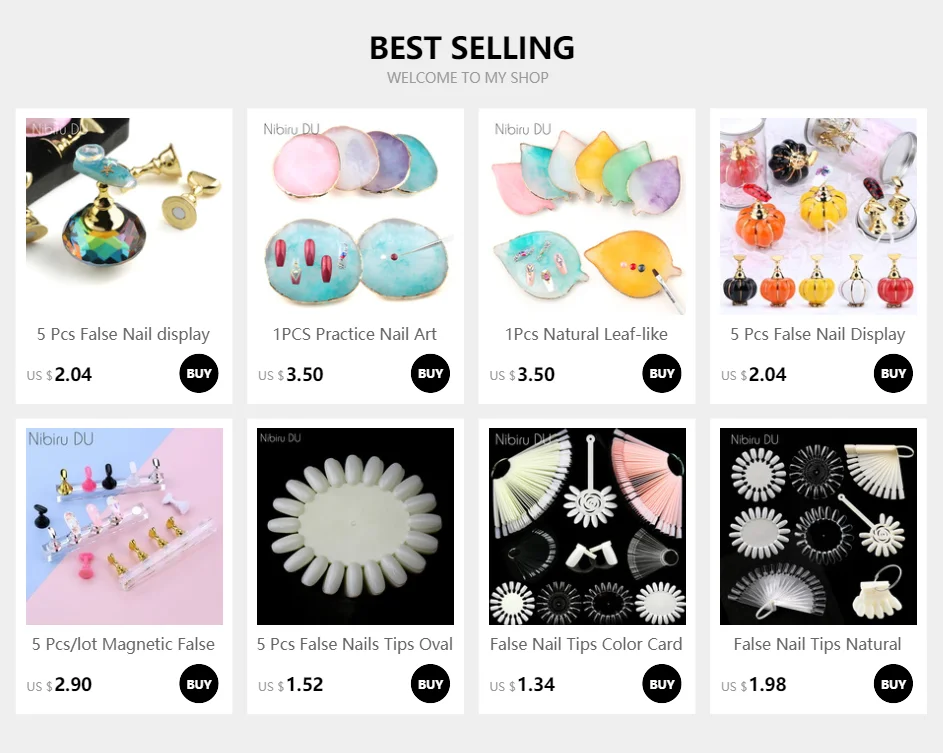Screen dimensions: 943x753
Task: Click the US $1.98 price label
Action: 754,684
